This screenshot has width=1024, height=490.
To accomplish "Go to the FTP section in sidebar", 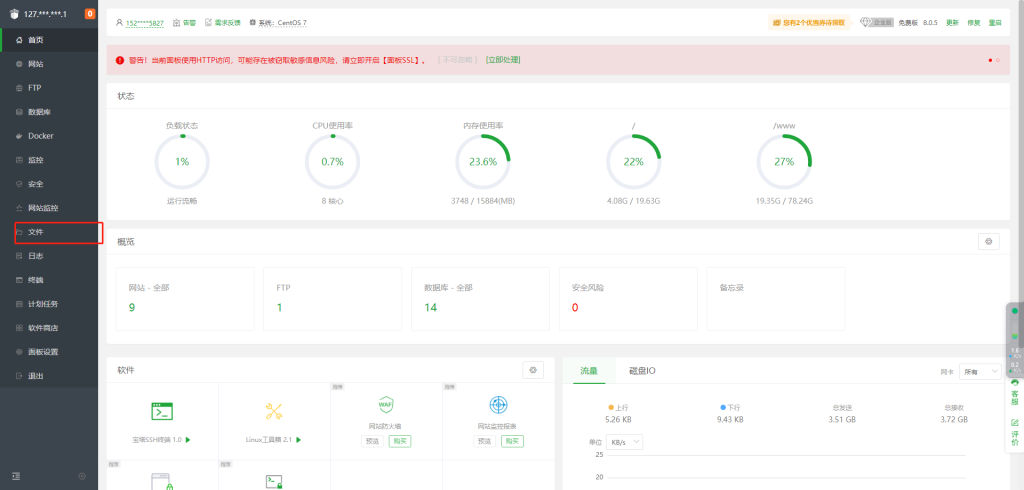I will (x=49, y=88).
